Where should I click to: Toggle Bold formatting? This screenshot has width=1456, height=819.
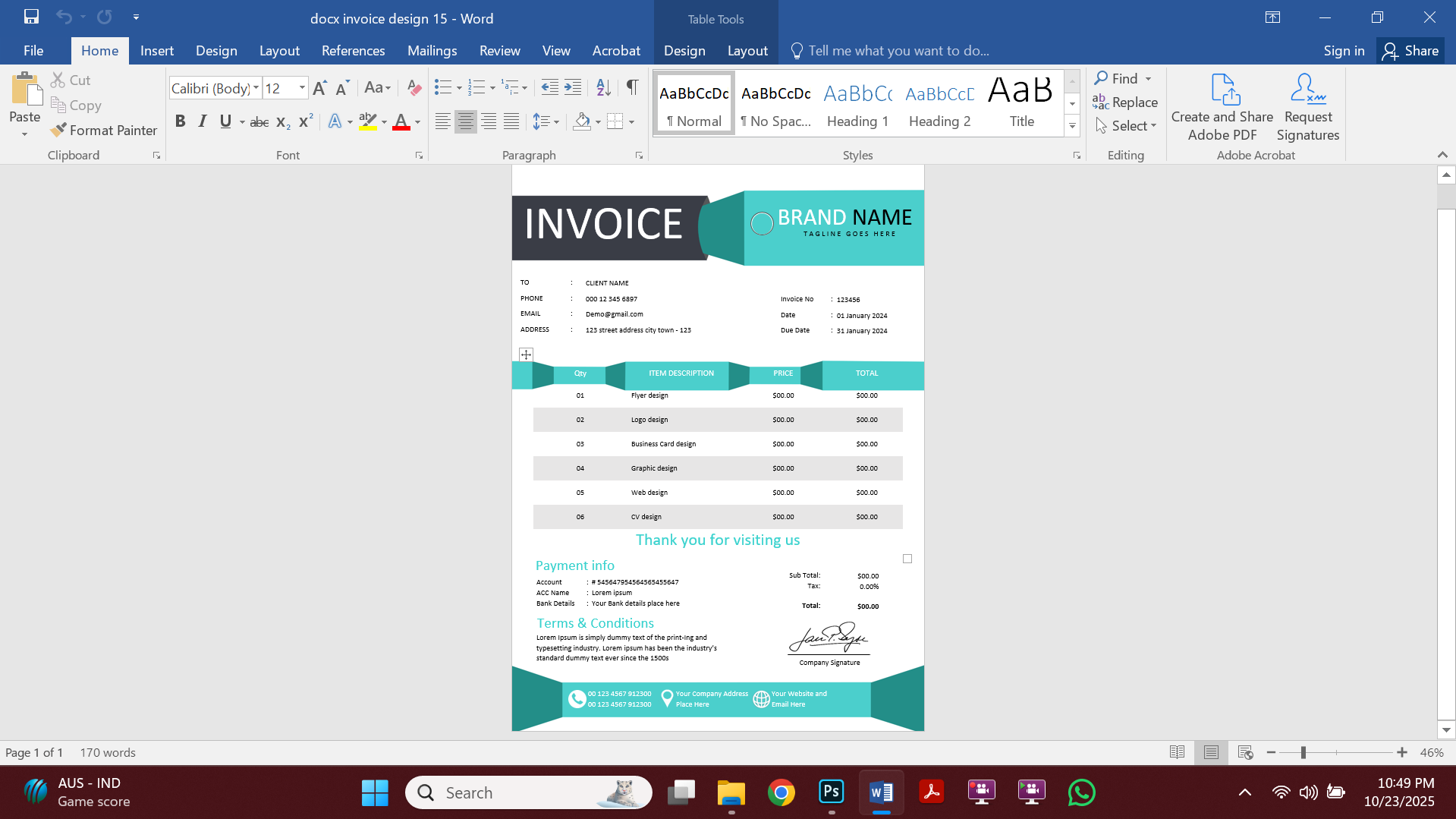(180, 121)
